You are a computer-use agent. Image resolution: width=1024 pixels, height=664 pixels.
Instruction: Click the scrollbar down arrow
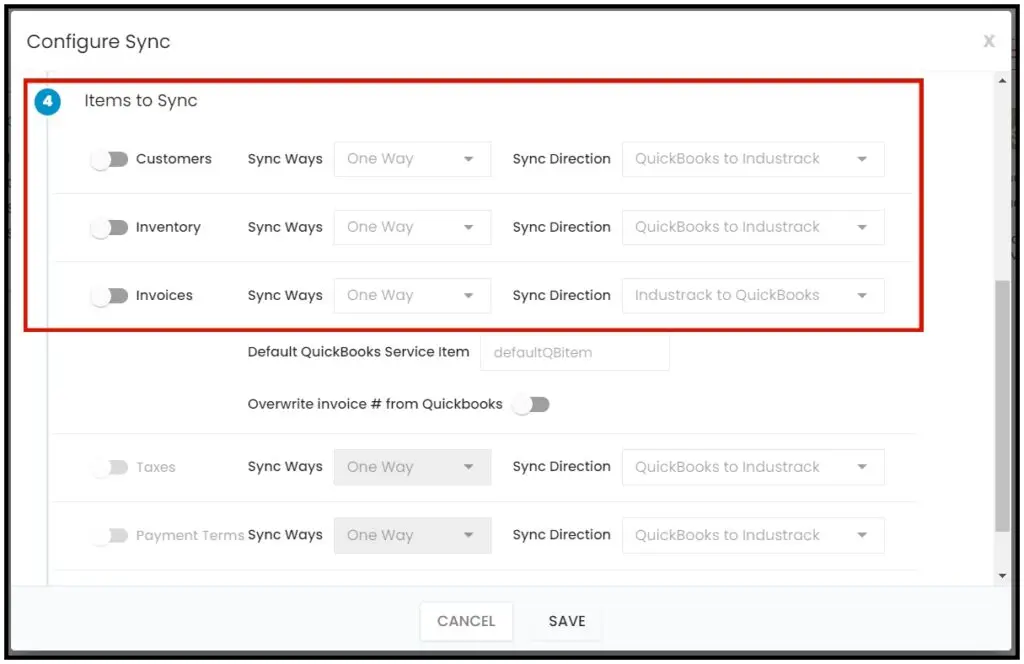click(x=1002, y=576)
